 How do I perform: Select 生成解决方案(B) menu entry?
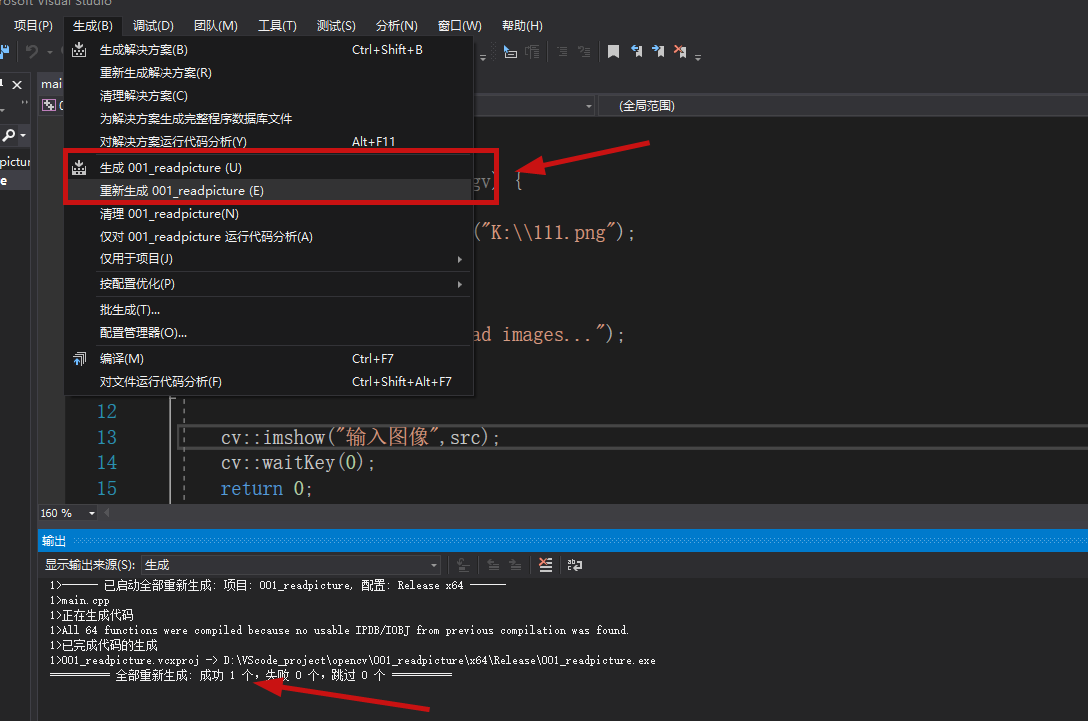click(269, 50)
